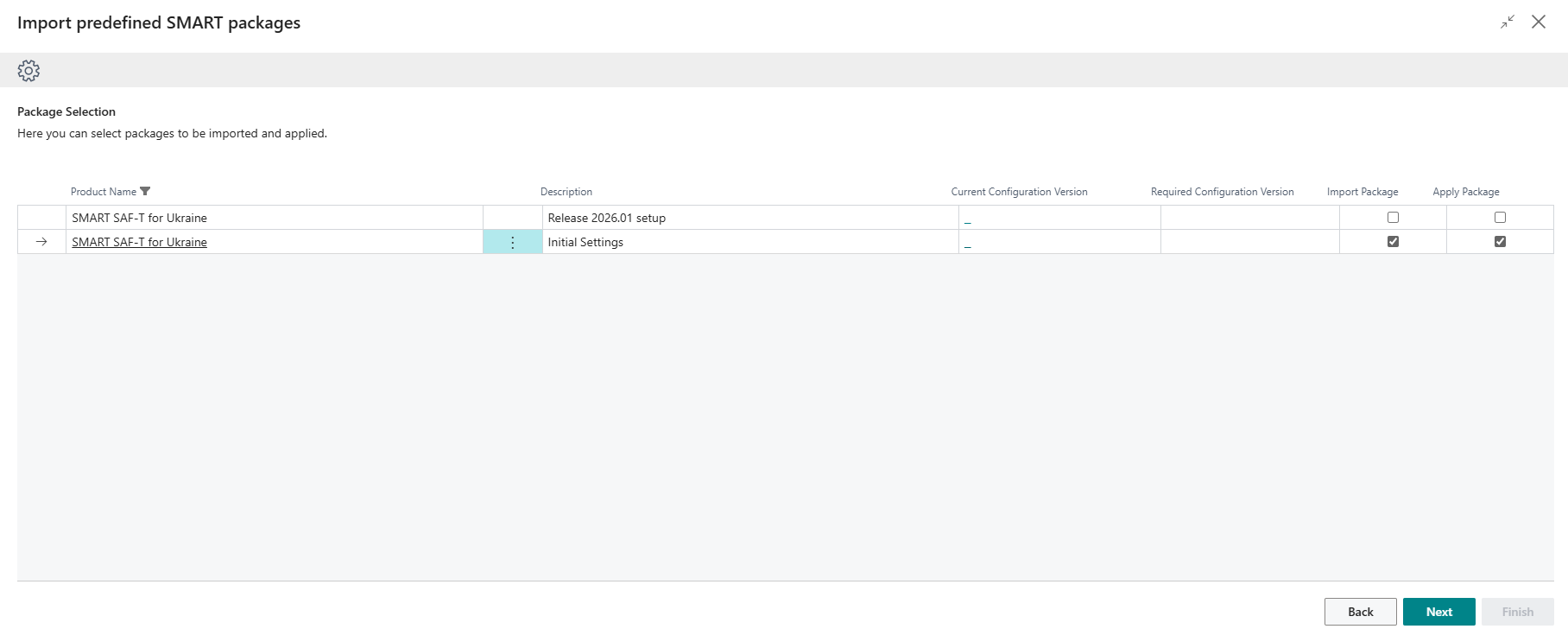Open Required Configuration Version column header

1222,192
